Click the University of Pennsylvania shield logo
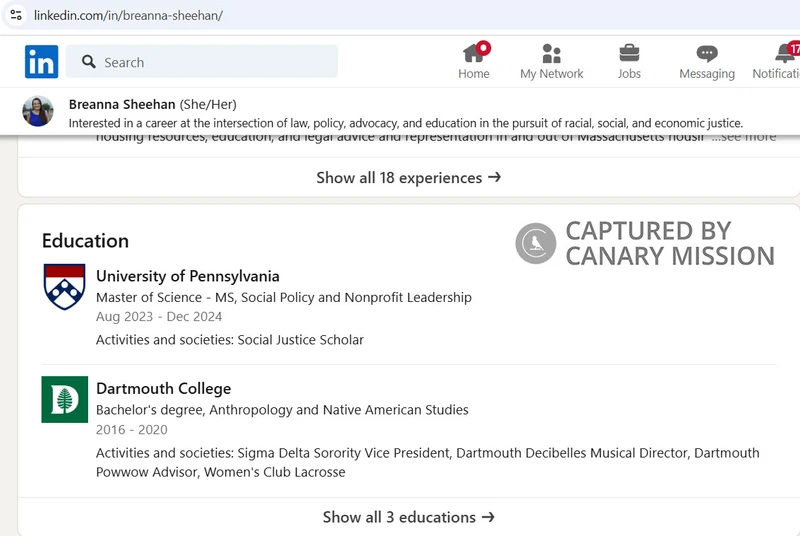This screenshot has height=536, width=800. point(64,287)
